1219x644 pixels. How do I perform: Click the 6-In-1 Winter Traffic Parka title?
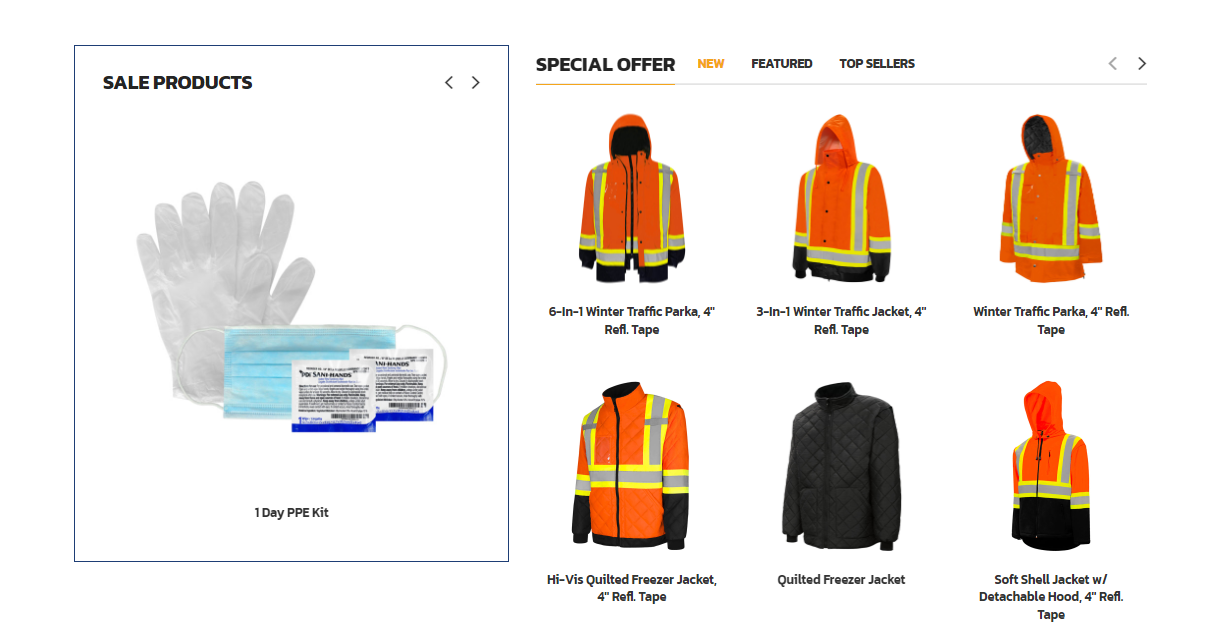point(632,321)
